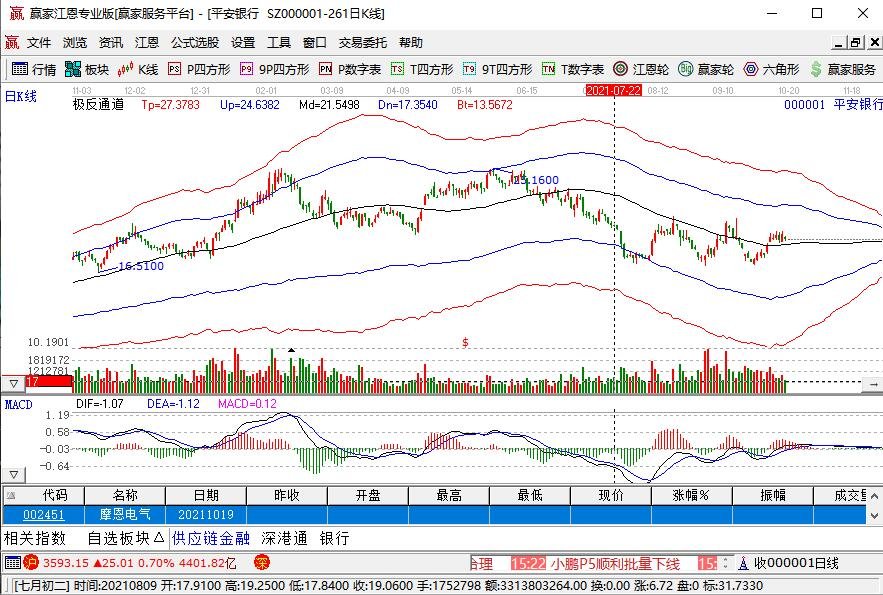Screen dimensions: 883x595
Task: Expand the volume panel dropdown triangle
Action: (14, 384)
